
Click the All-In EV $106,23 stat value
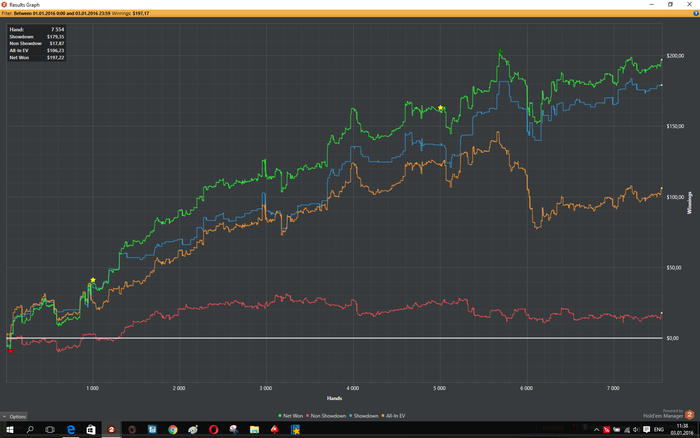point(55,50)
